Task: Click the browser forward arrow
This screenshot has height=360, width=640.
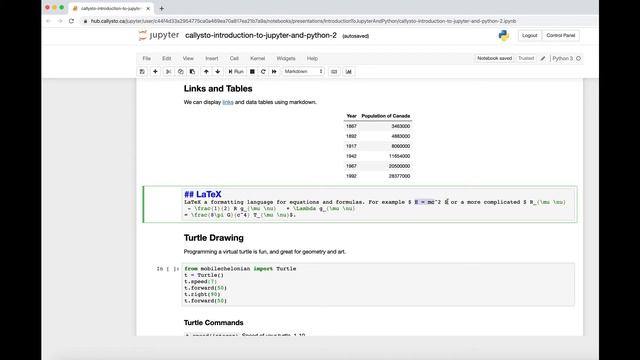Action: click(x=60, y=21)
